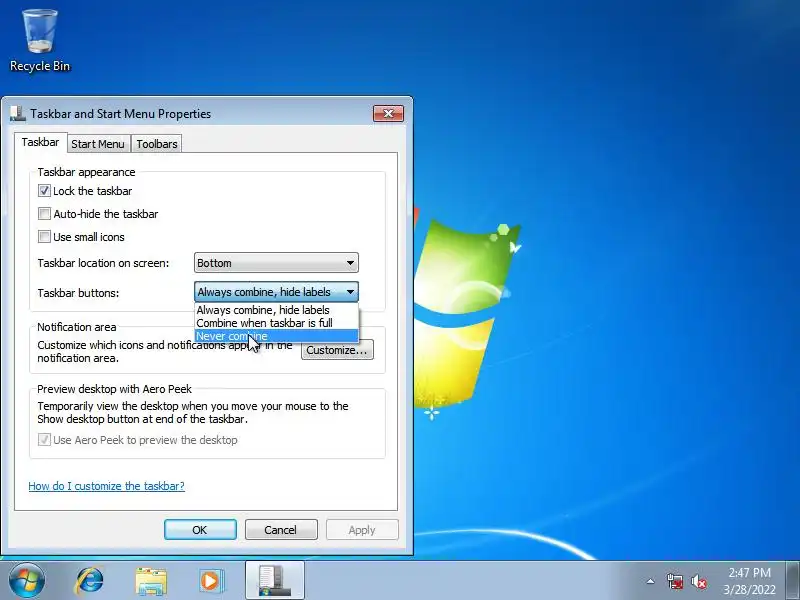Click the dialog title bar icon

click(x=18, y=114)
